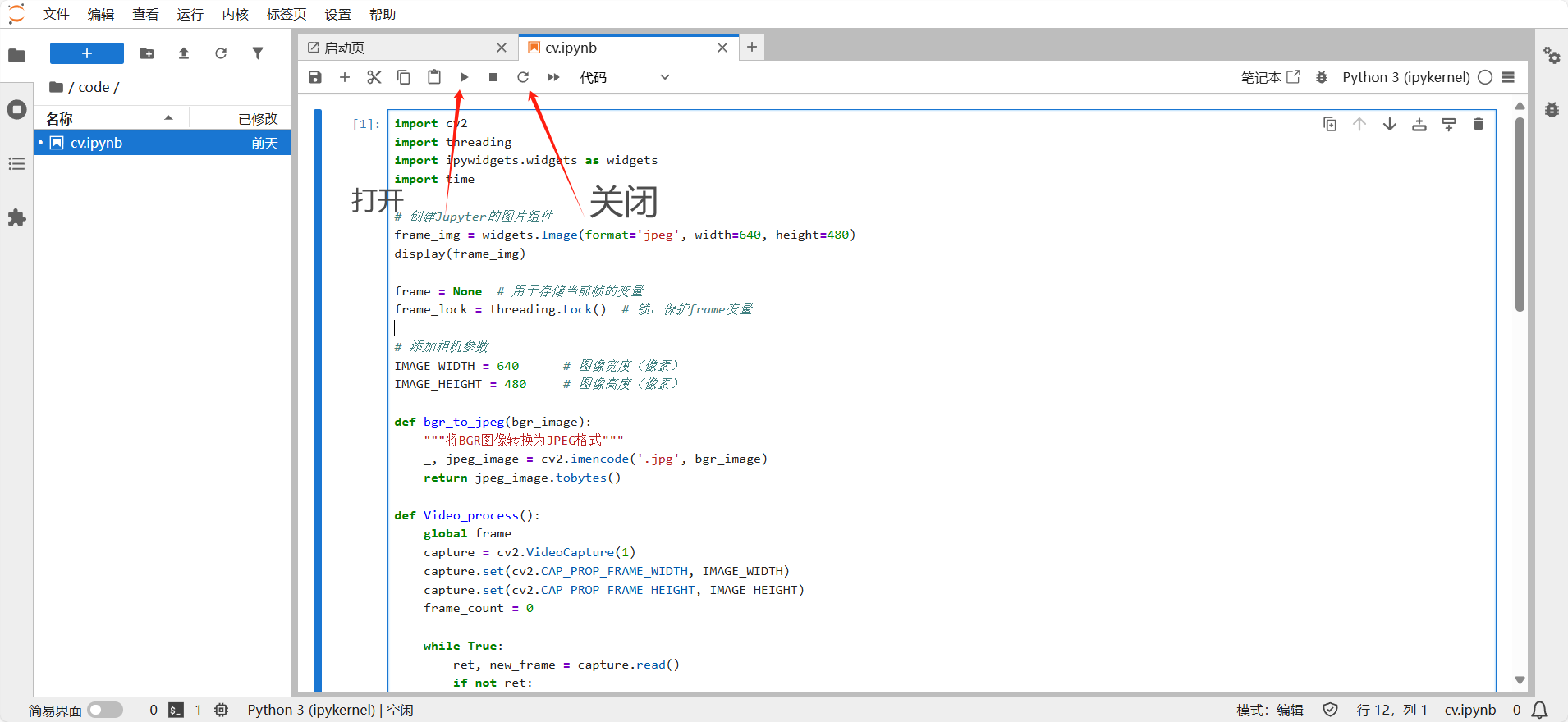Move the cell up with arrow icon
Image resolution: width=1568 pixels, height=722 pixels.
(1359, 124)
